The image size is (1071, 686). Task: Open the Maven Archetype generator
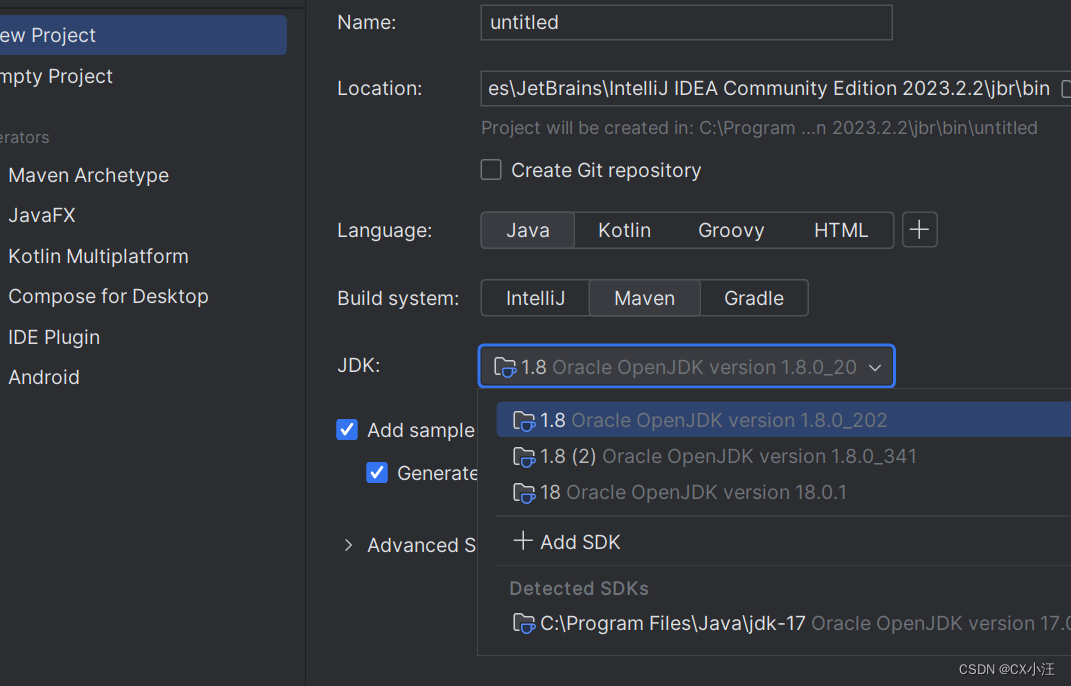(88, 175)
